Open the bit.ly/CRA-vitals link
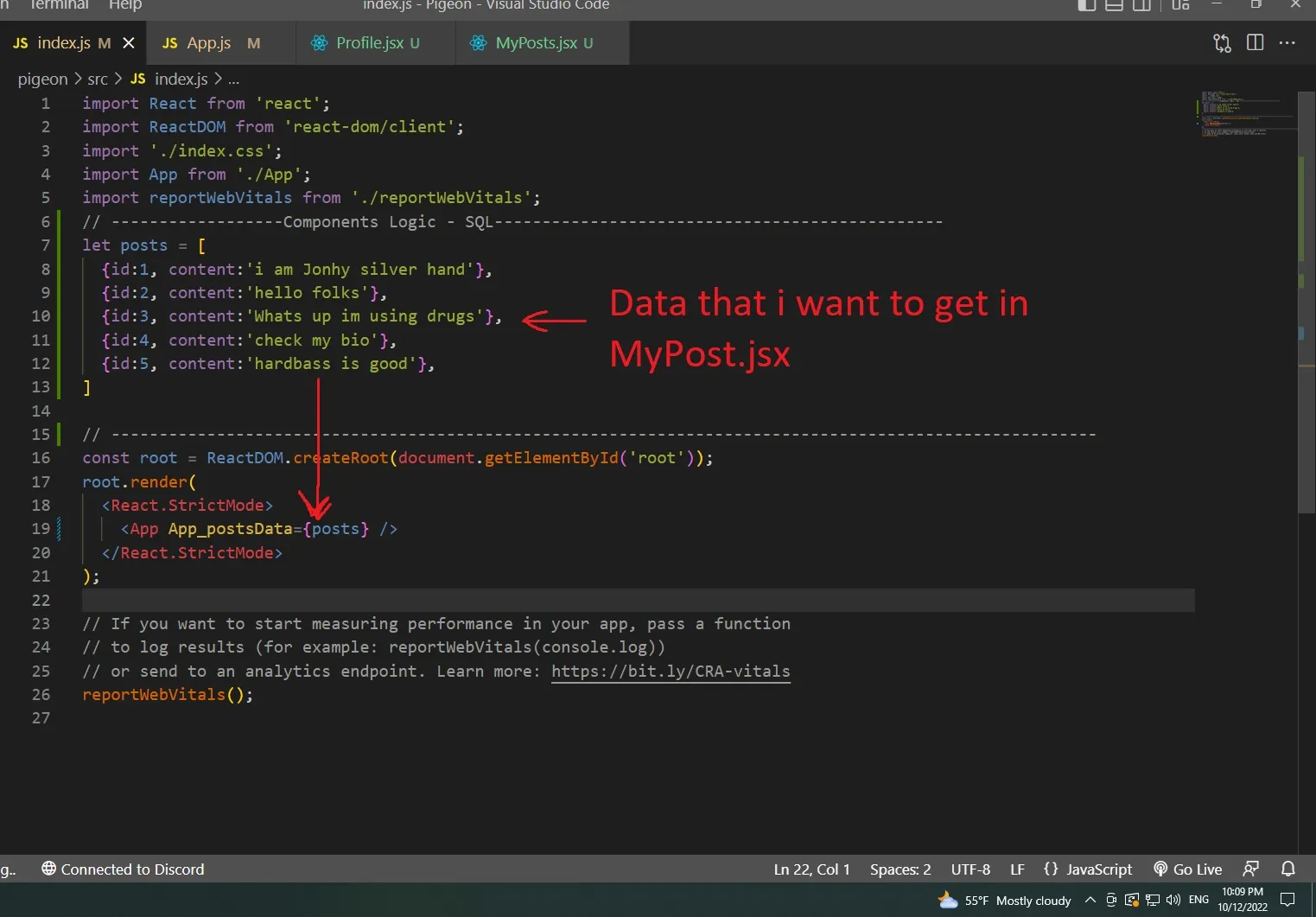Screen dimensions: 1316x917 (x=671, y=672)
